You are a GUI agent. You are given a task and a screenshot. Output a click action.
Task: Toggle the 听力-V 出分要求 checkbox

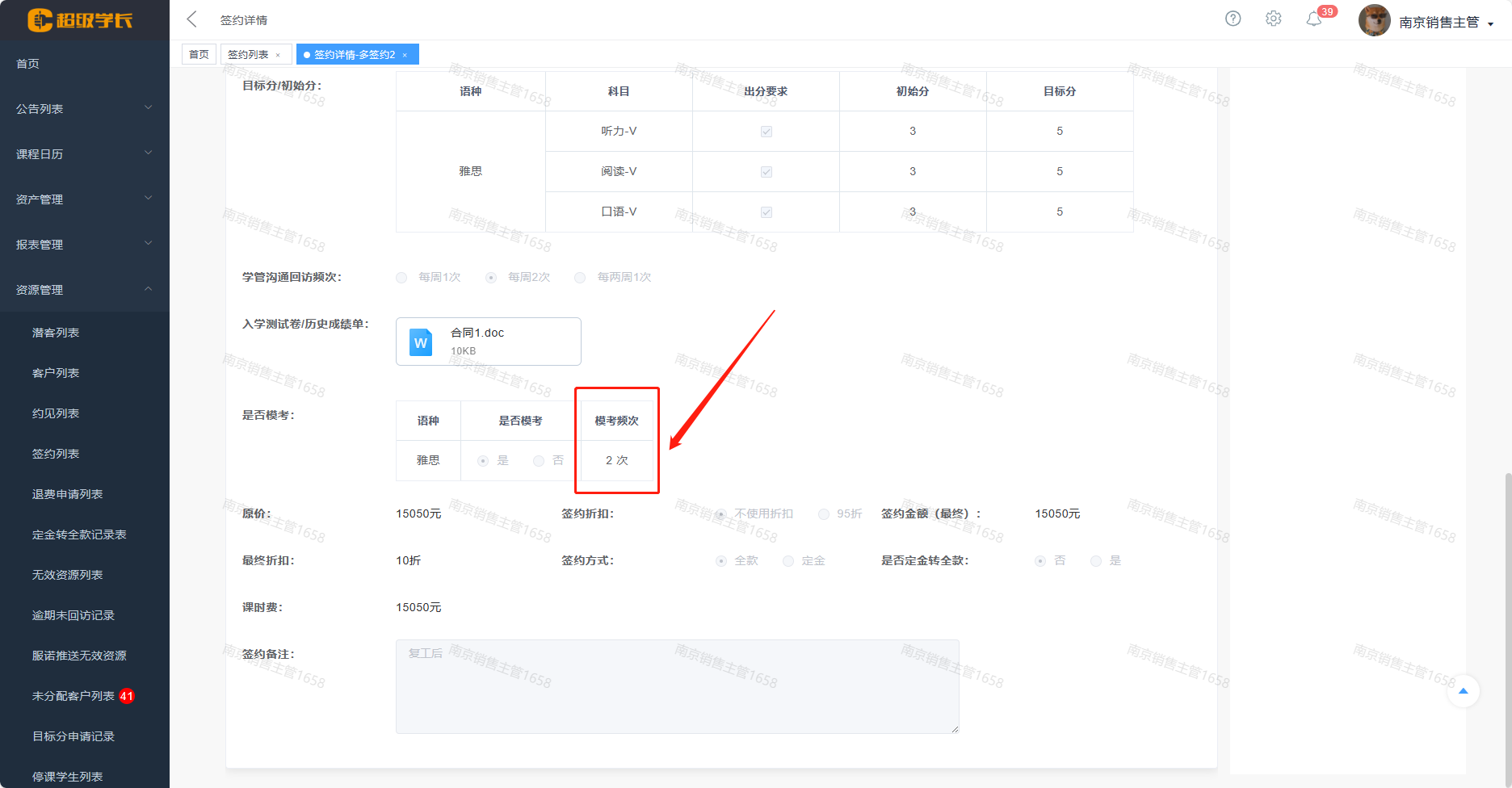(766, 132)
